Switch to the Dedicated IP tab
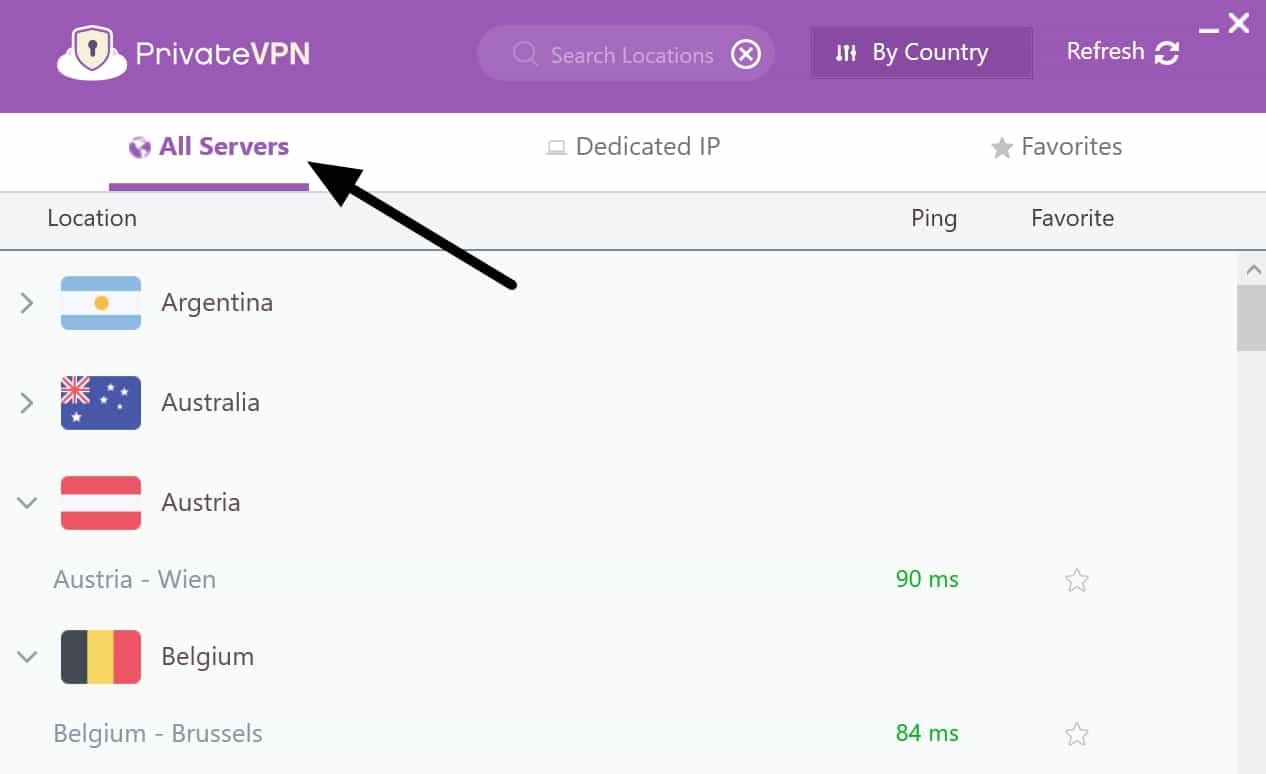 [x=633, y=147]
